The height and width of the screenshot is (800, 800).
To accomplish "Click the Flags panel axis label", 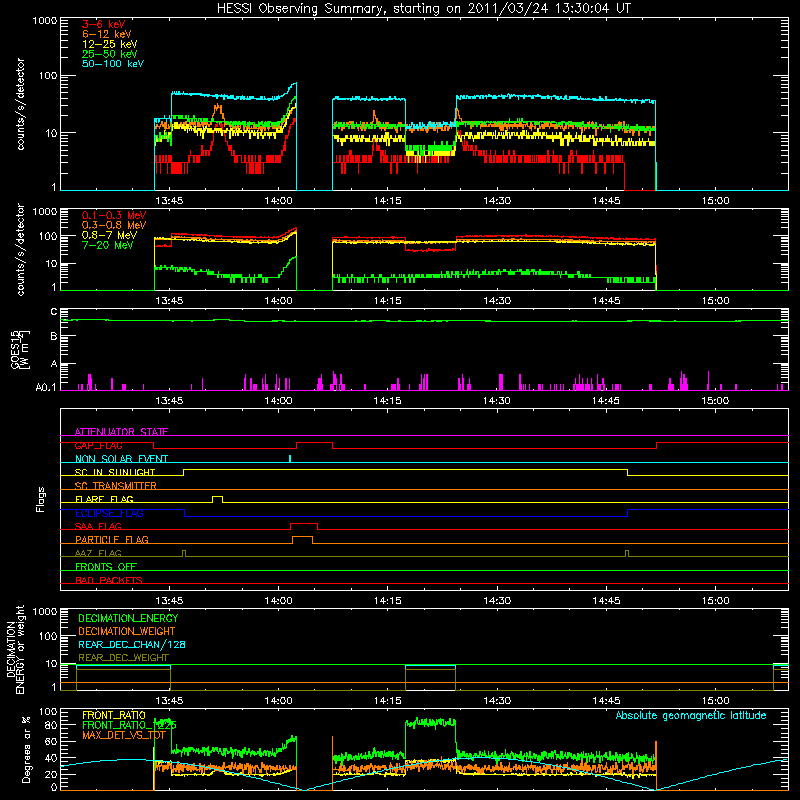I will (x=41, y=499).
